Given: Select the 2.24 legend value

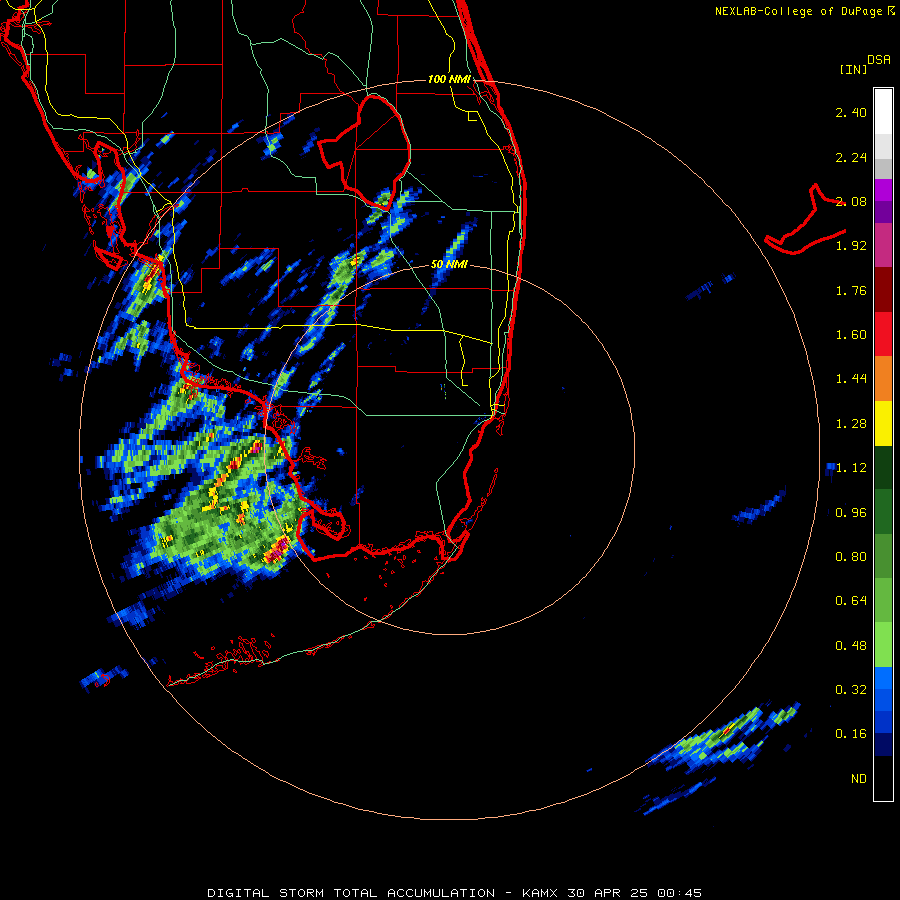Looking at the screenshot, I should (x=851, y=157).
